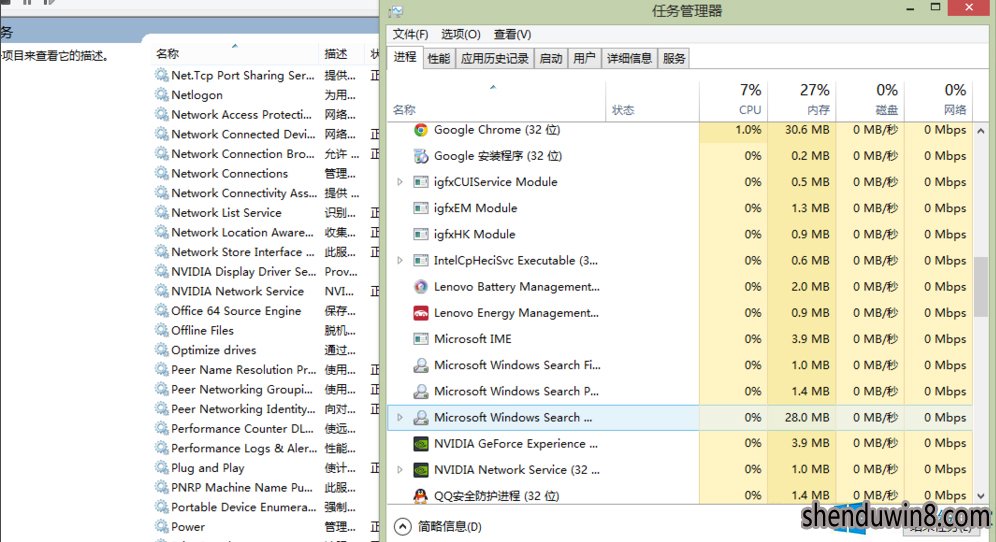Open the 查看(V) menu
The height and width of the screenshot is (542, 996).
coord(513,34)
